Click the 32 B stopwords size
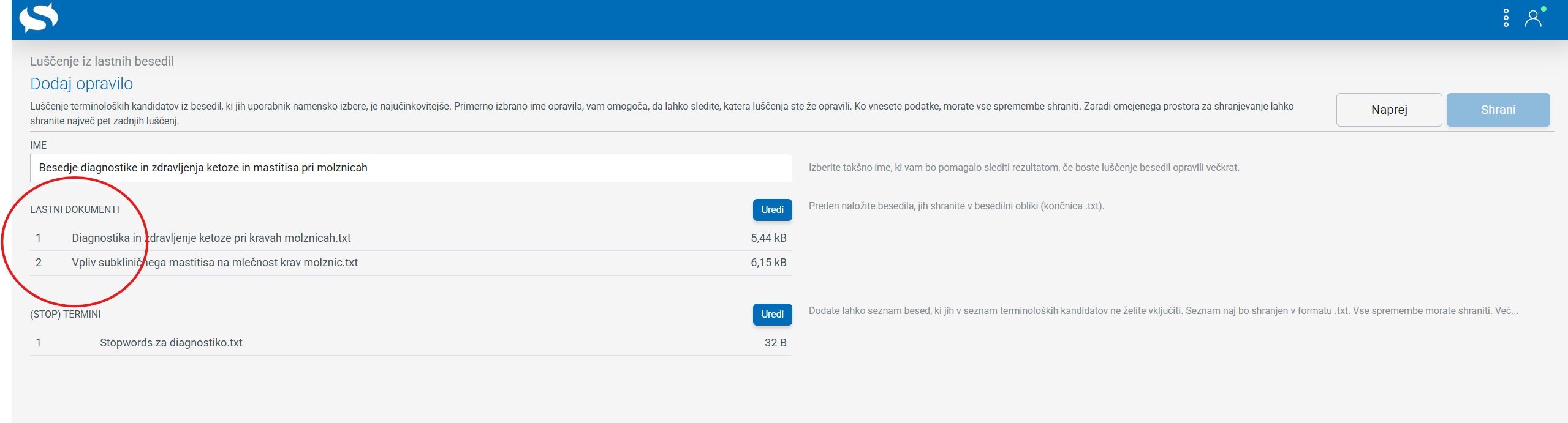 pyautogui.click(x=775, y=343)
